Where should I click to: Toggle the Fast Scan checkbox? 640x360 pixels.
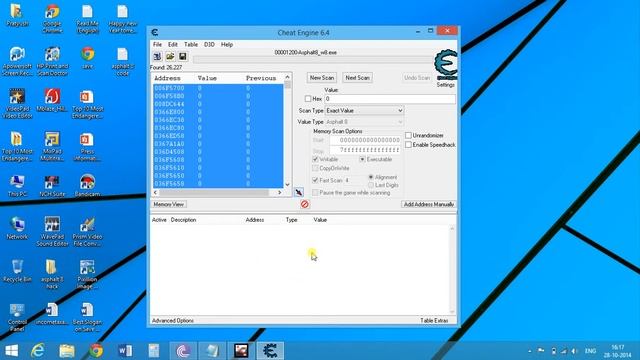(x=315, y=180)
